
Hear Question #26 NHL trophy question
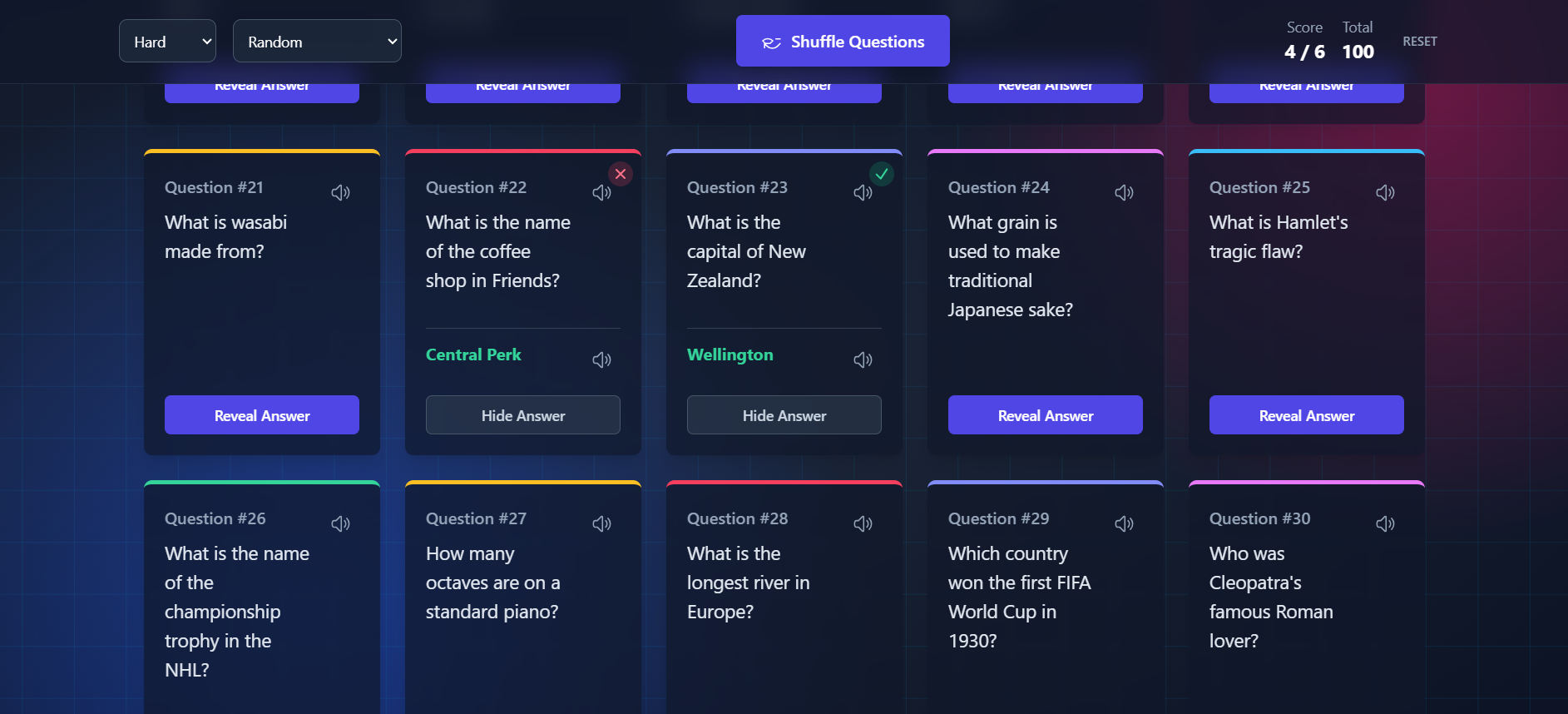(x=340, y=524)
